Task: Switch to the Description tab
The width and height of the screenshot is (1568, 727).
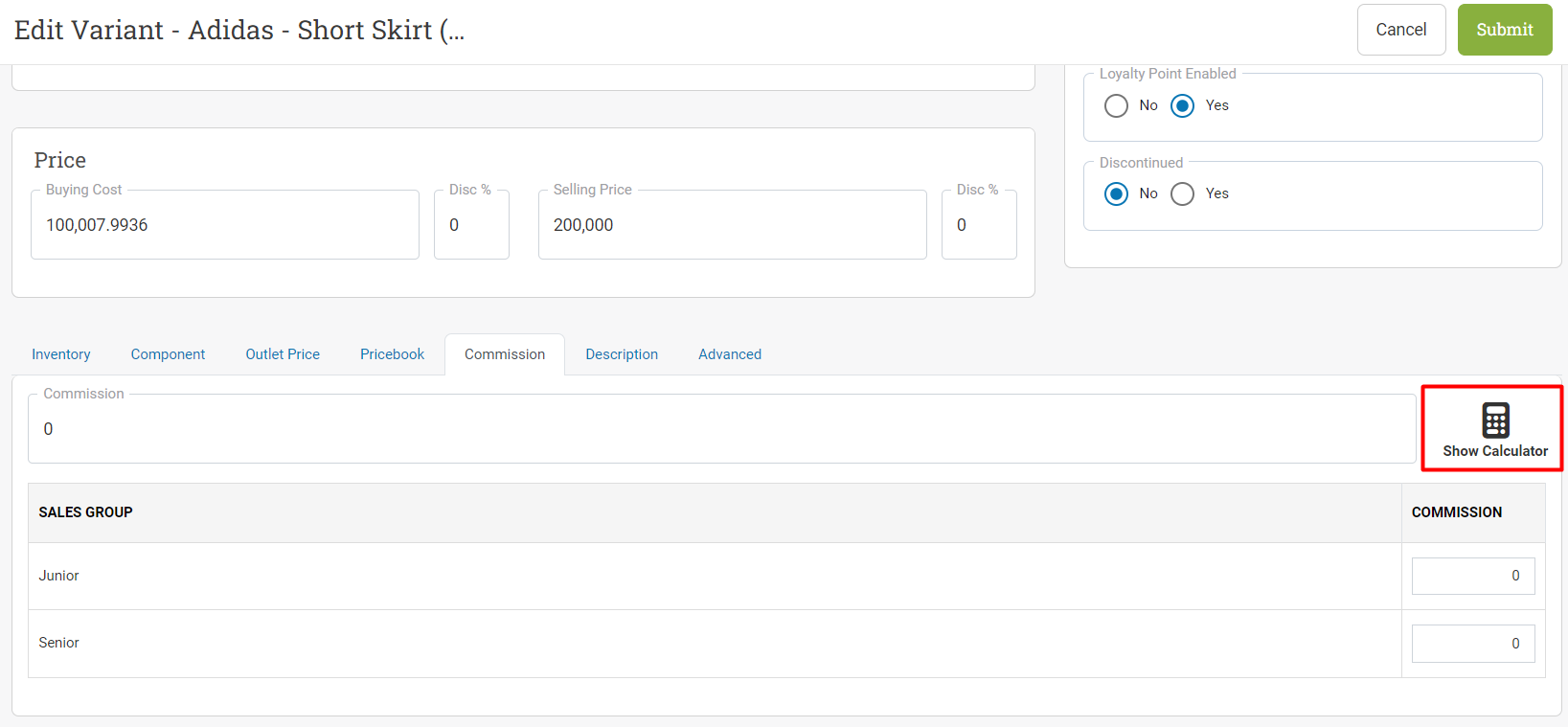Action: tap(622, 354)
